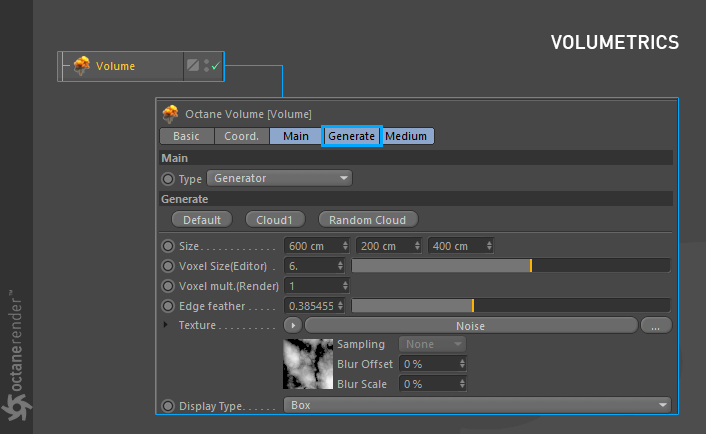Open the Basic tab
The width and height of the screenshot is (706, 434).
pos(186,136)
